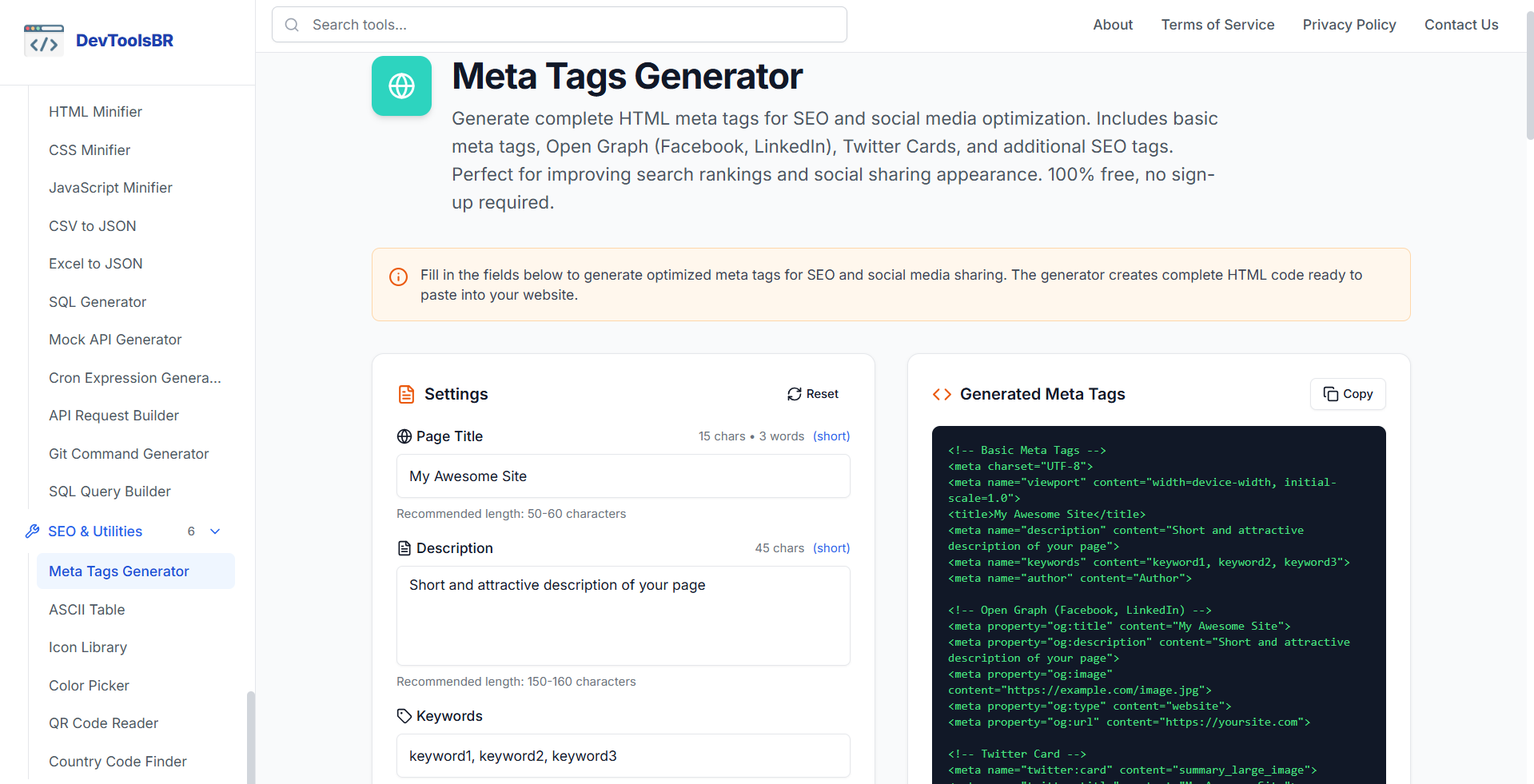Collapse the SEO & Utilities section
Image resolution: width=1534 pixels, height=784 pixels.
pos(213,531)
